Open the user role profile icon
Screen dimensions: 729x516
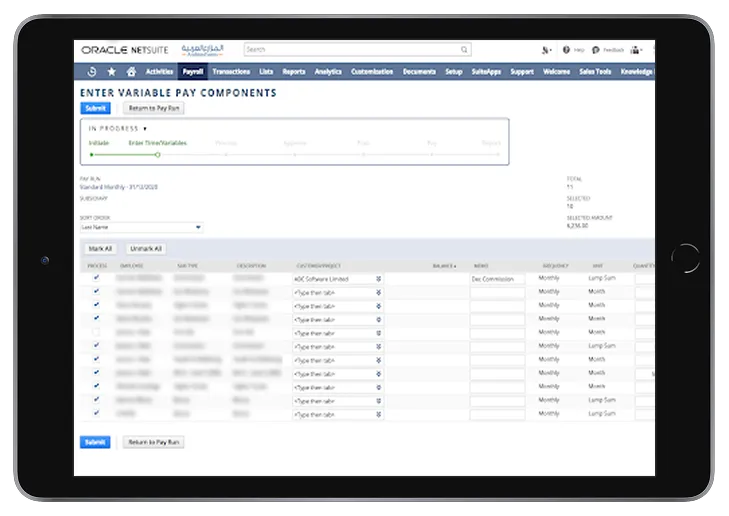(x=636, y=49)
